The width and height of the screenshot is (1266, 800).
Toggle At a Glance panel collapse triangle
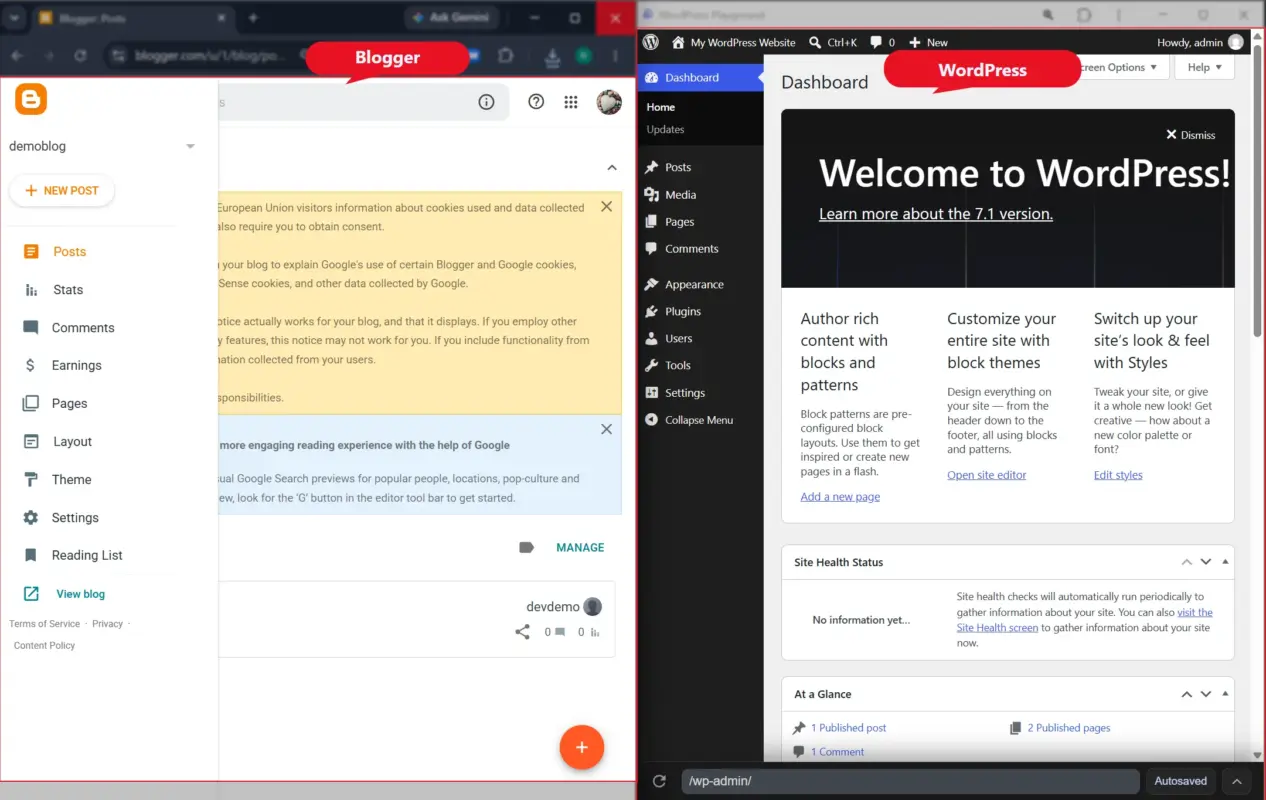click(x=1225, y=694)
